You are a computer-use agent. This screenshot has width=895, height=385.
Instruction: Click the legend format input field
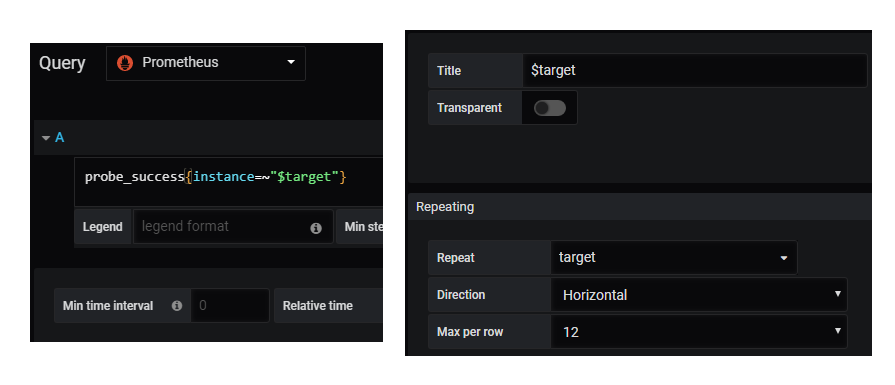point(233,226)
